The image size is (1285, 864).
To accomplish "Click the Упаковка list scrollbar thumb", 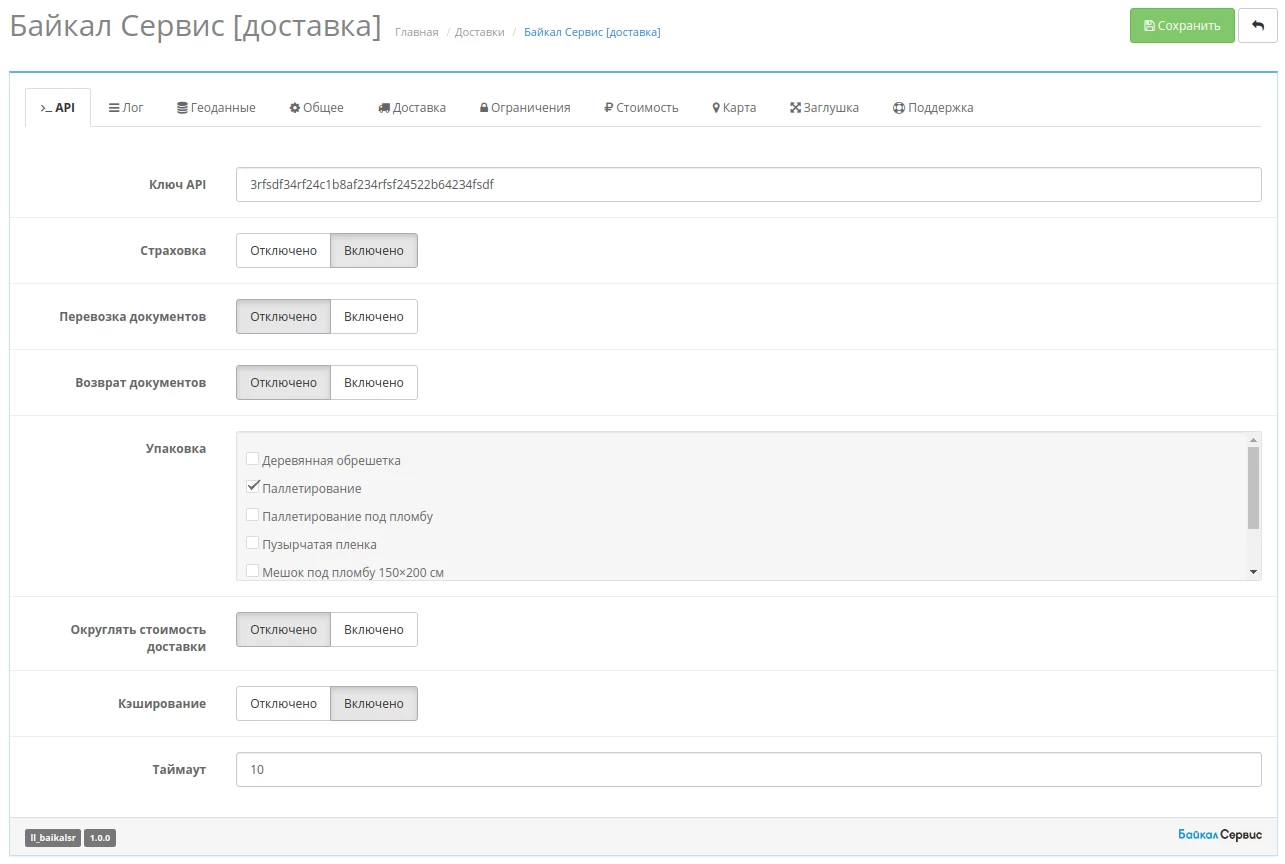I will [1253, 488].
